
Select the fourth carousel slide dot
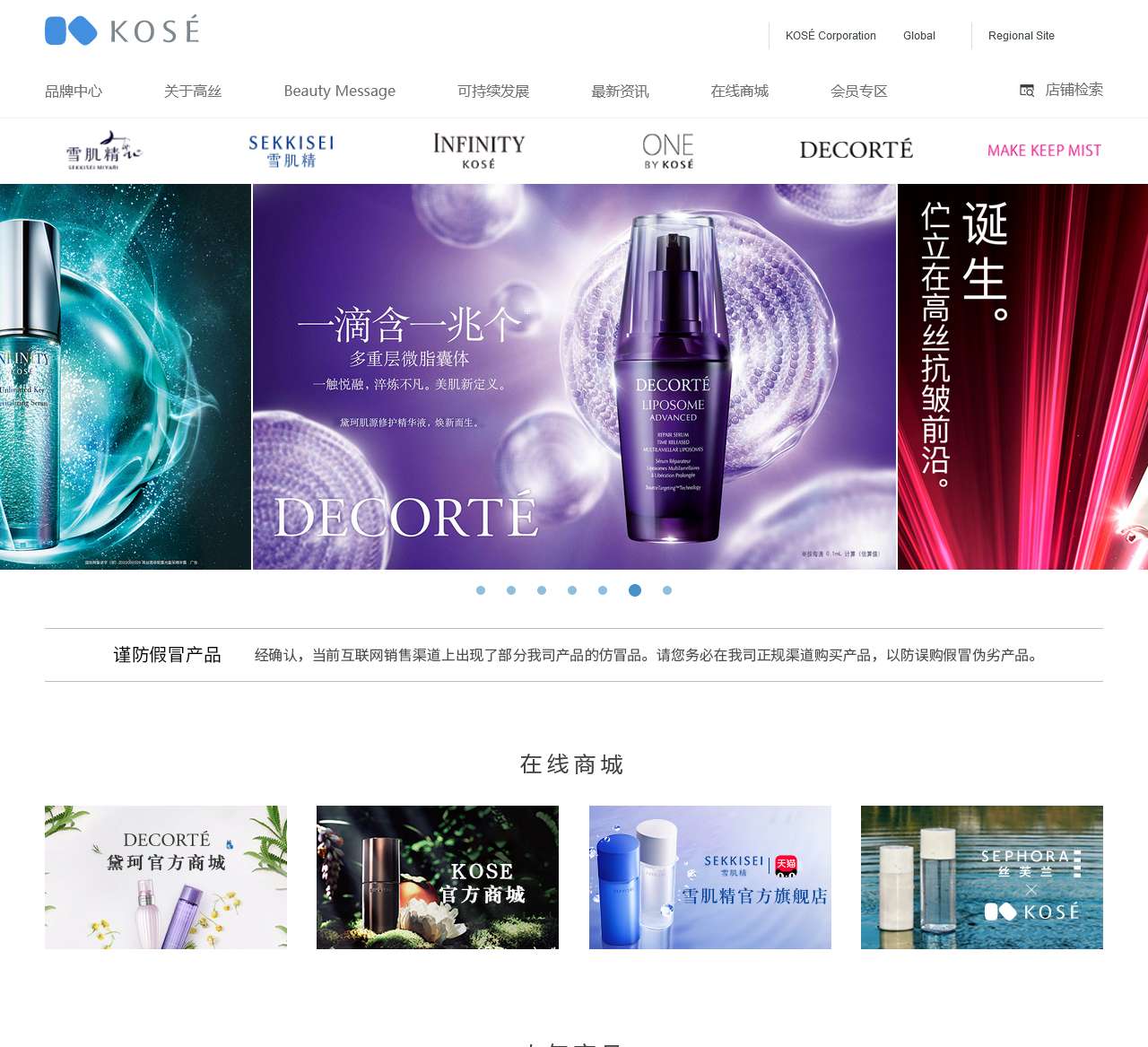pyautogui.click(x=572, y=590)
